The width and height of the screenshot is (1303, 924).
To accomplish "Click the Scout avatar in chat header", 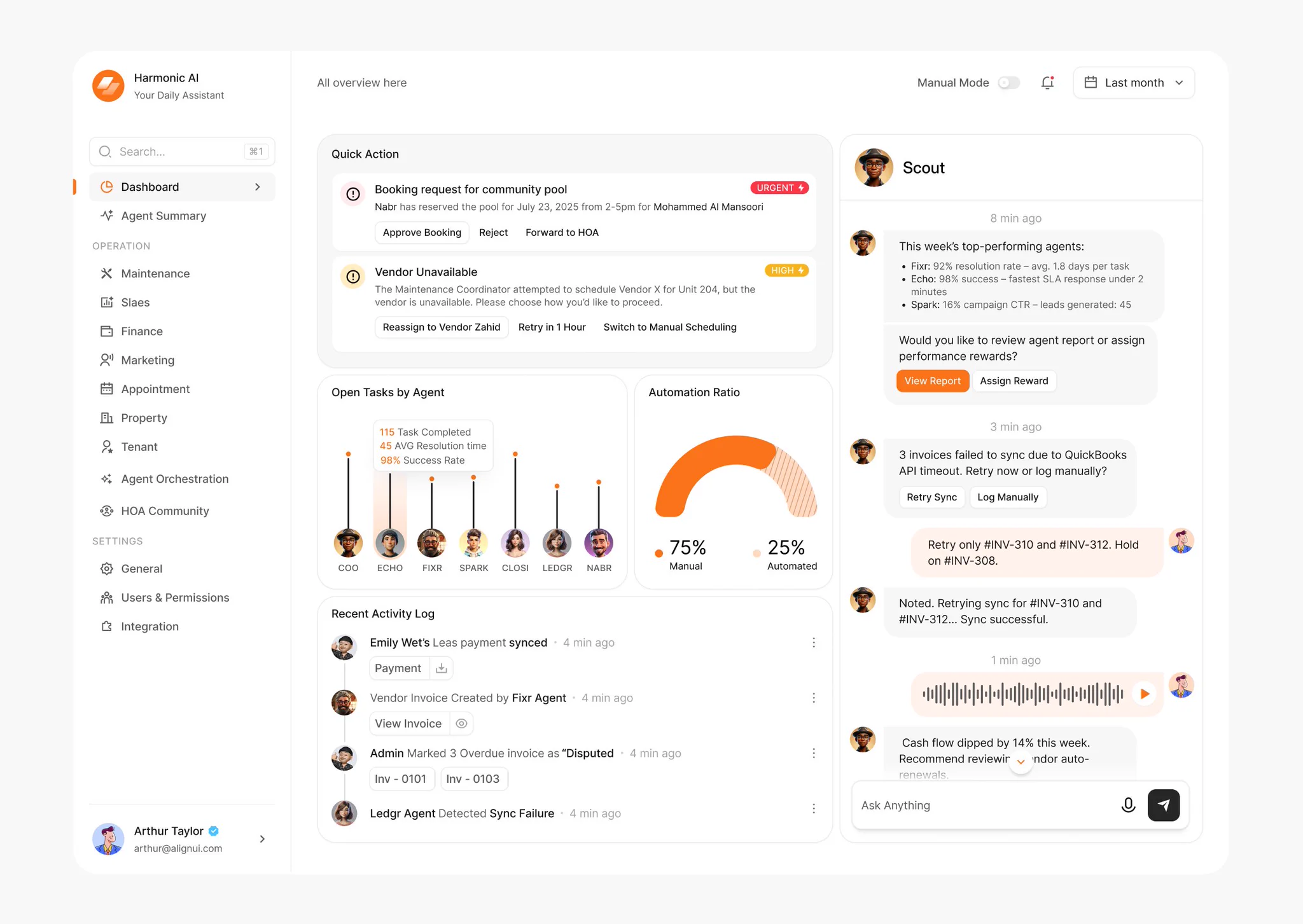I will 874,168.
